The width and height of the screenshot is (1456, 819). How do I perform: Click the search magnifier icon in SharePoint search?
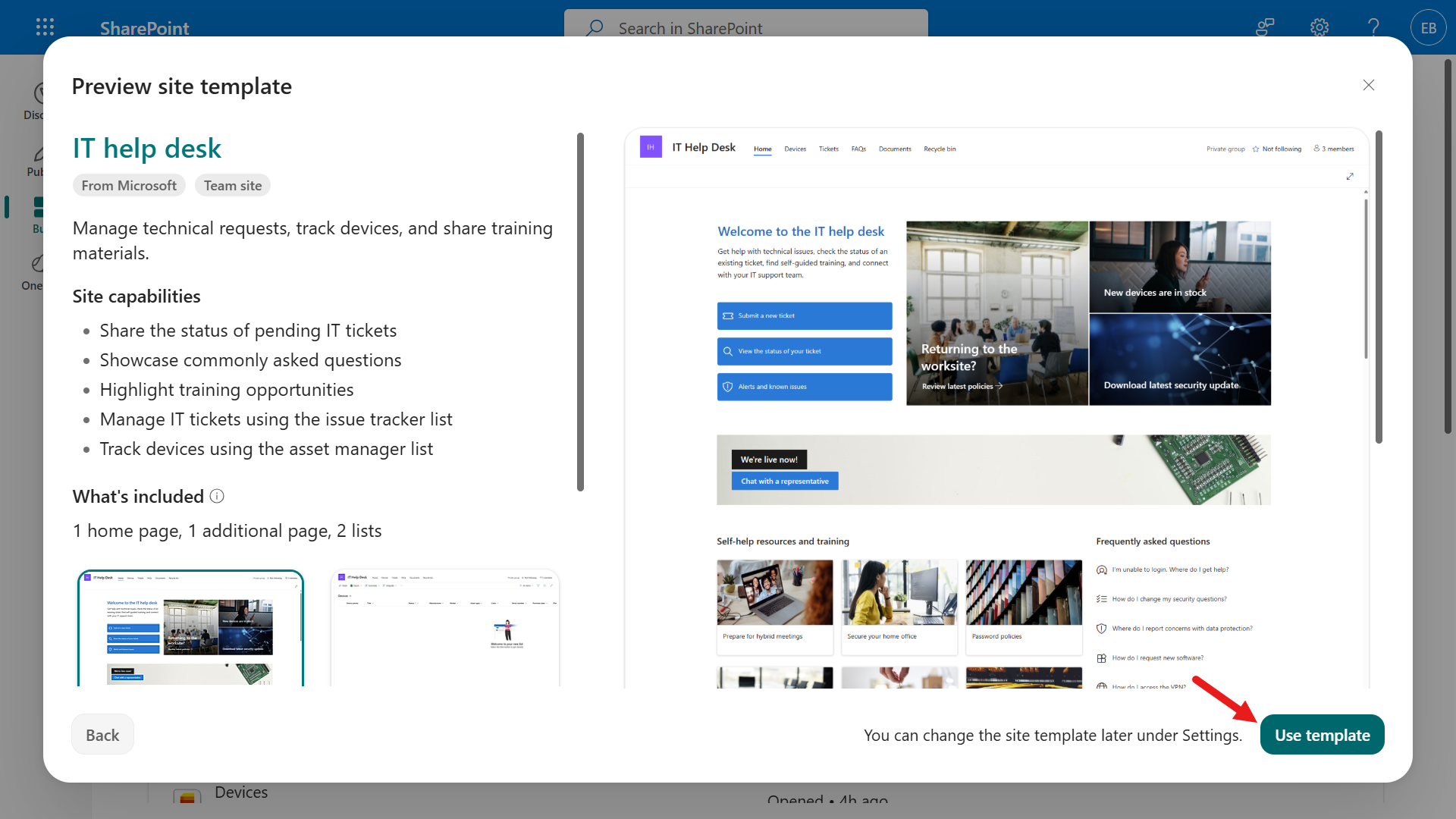pyautogui.click(x=595, y=28)
